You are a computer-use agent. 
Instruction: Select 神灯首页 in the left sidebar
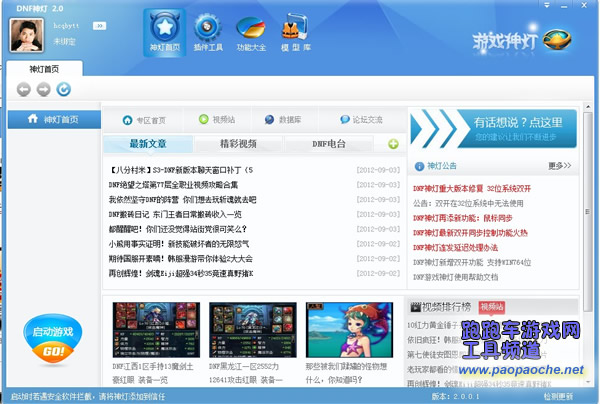[x=54, y=119]
